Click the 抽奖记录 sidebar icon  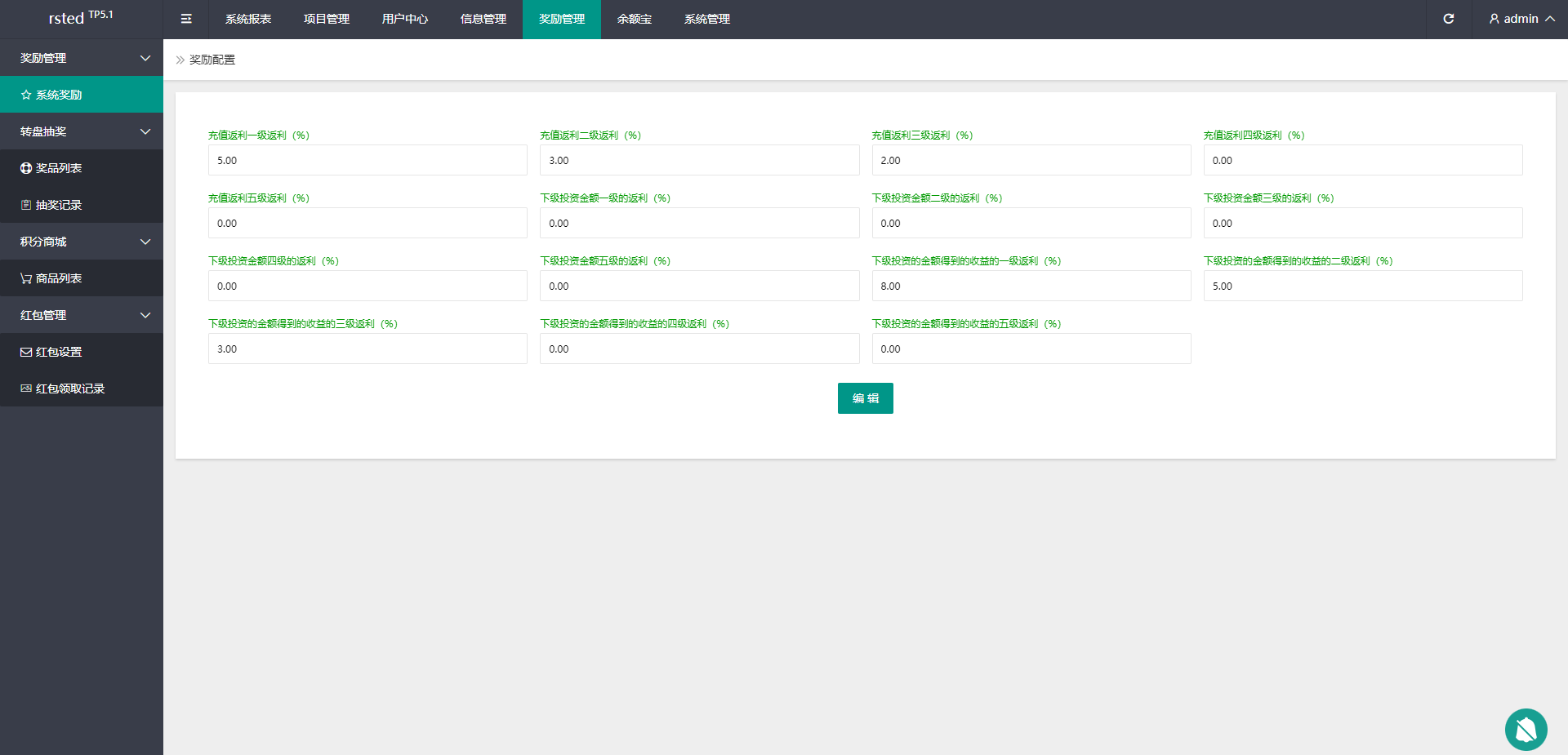click(26, 205)
